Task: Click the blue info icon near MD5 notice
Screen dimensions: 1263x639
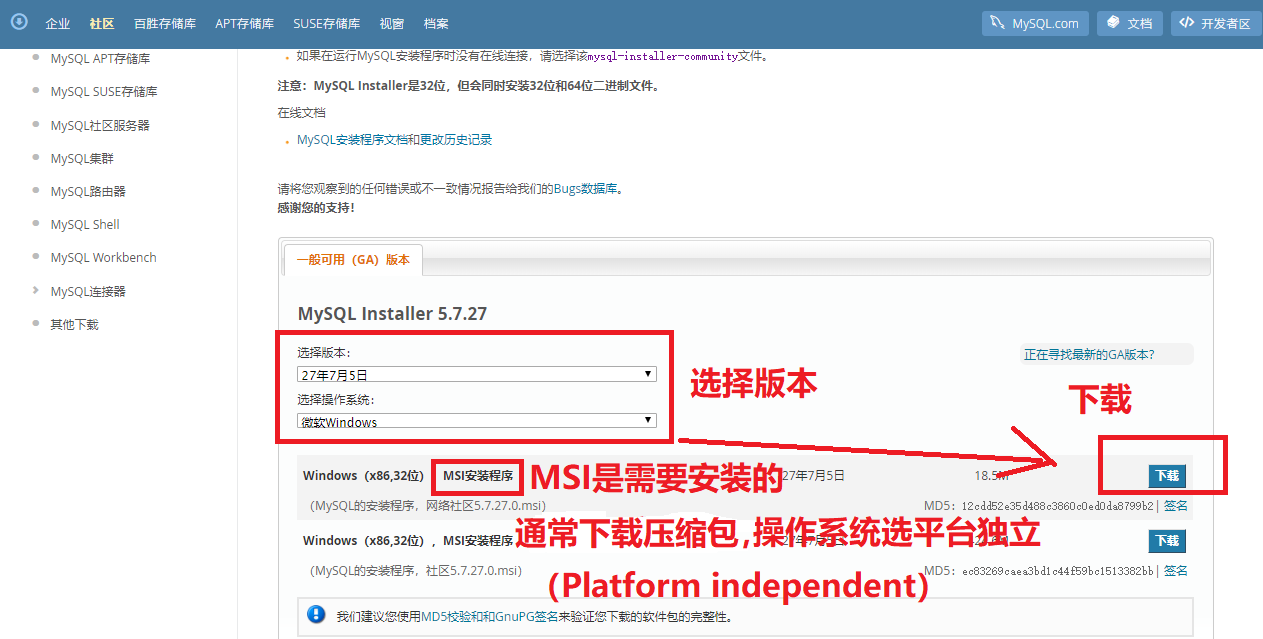Action: pyautogui.click(x=317, y=615)
